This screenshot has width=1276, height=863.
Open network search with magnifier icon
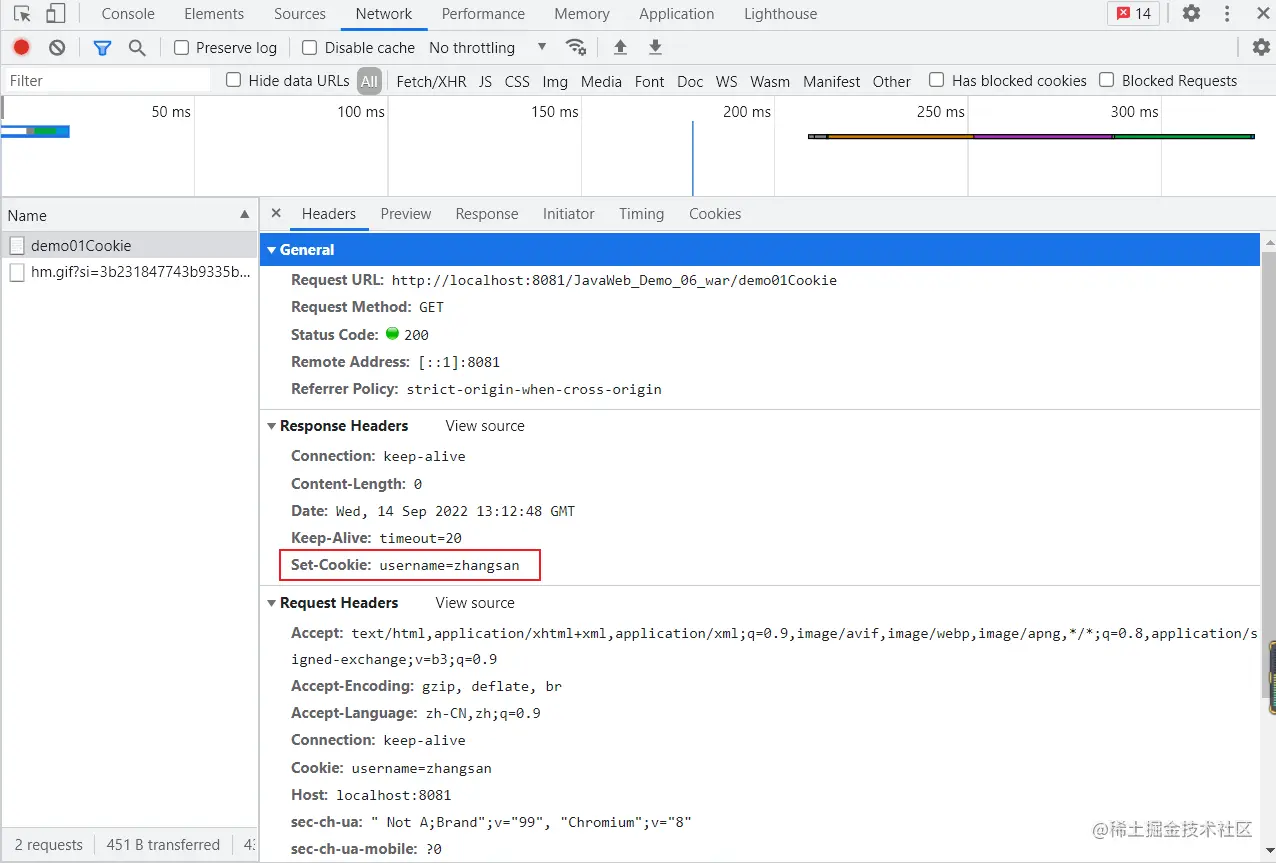(137, 47)
